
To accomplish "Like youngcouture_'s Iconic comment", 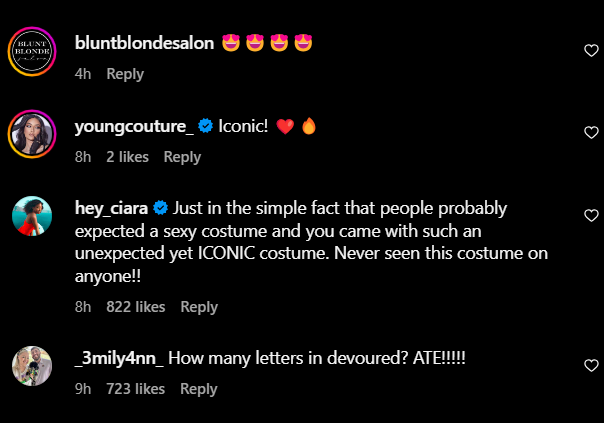I will tap(590, 132).
